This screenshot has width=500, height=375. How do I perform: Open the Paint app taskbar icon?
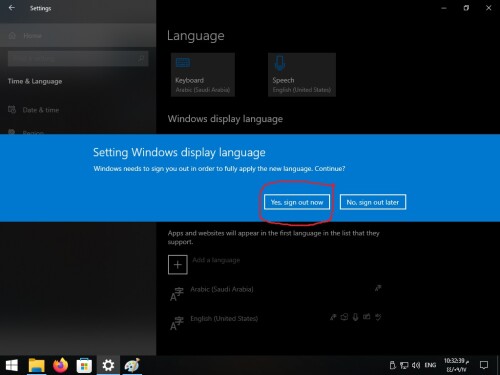pos(132,366)
